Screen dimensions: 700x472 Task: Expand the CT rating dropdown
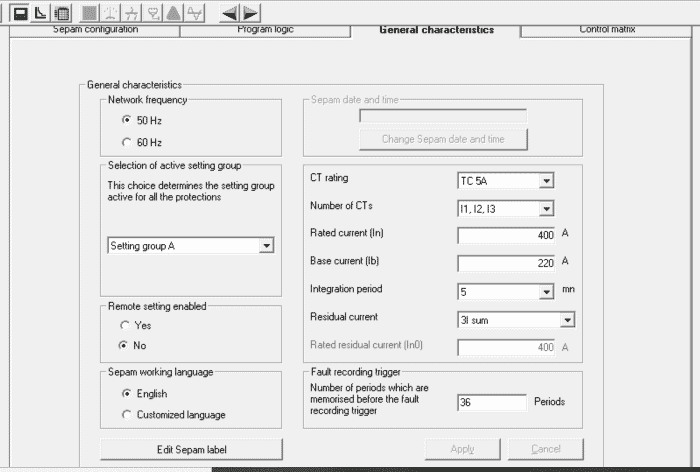545,181
